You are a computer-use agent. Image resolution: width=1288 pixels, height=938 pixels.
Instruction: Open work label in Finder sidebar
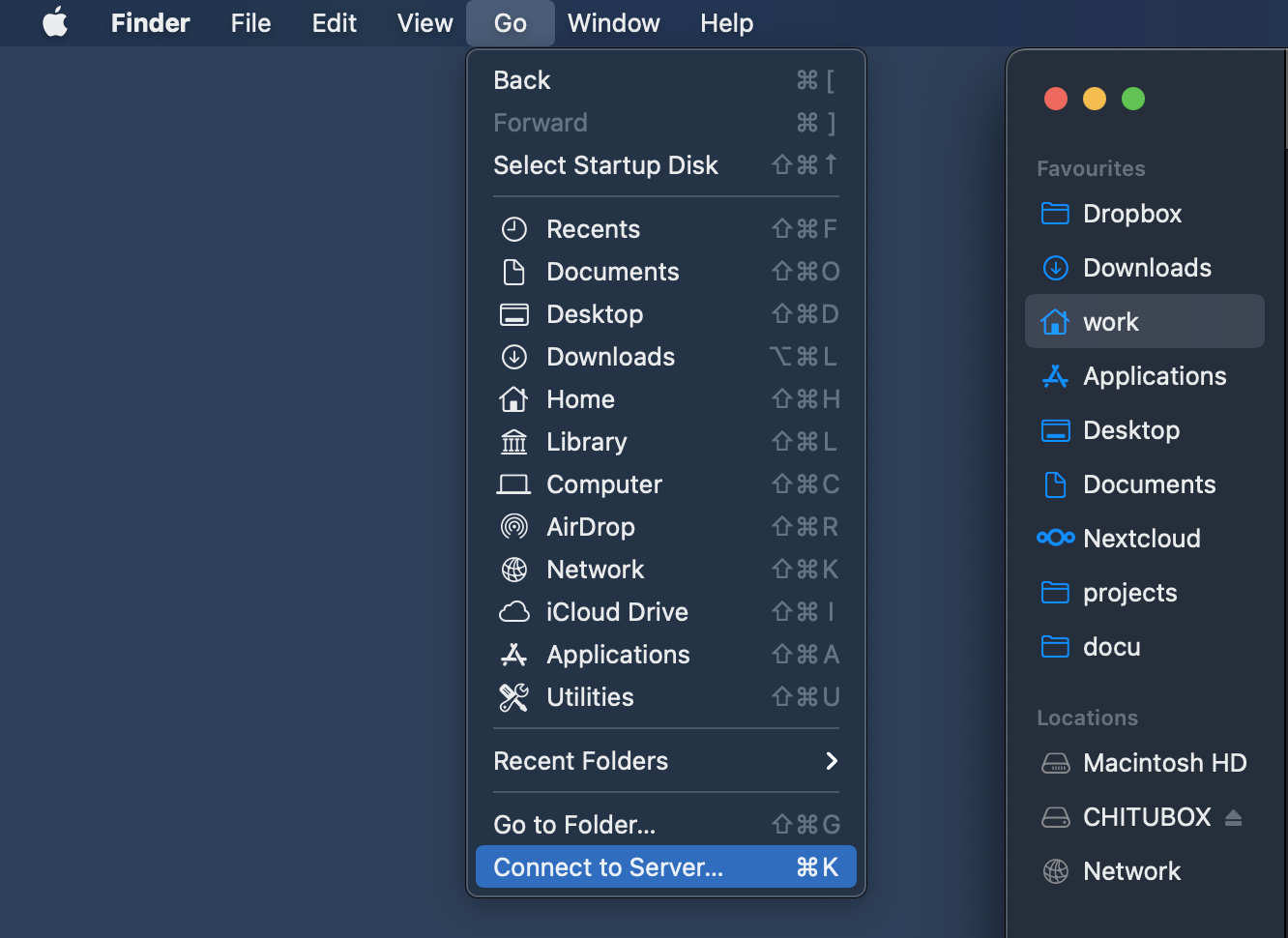[1111, 322]
